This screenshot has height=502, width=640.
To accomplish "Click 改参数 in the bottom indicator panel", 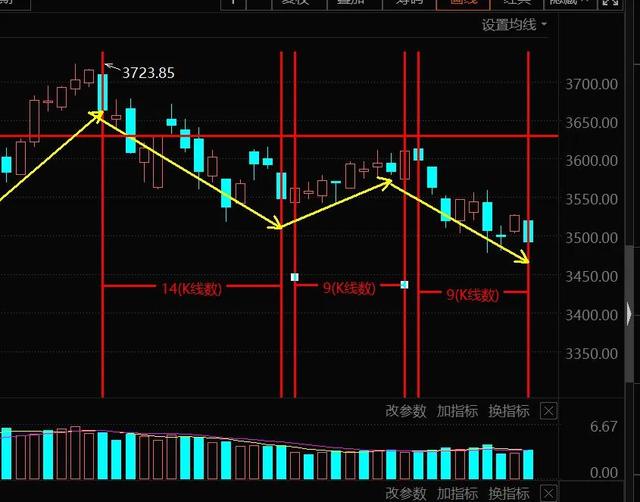I will point(406,493).
